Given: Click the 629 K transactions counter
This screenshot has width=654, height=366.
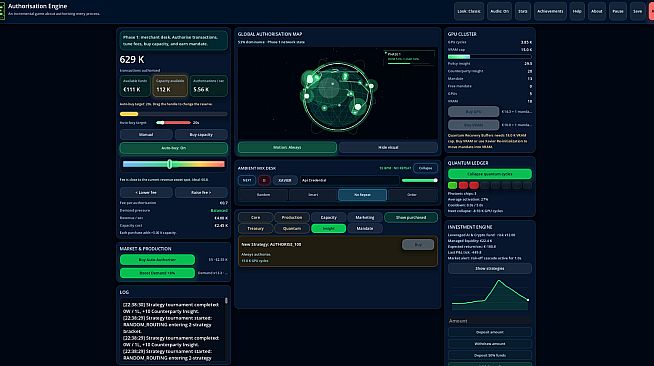Looking at the screenshot, I should 132,60.
